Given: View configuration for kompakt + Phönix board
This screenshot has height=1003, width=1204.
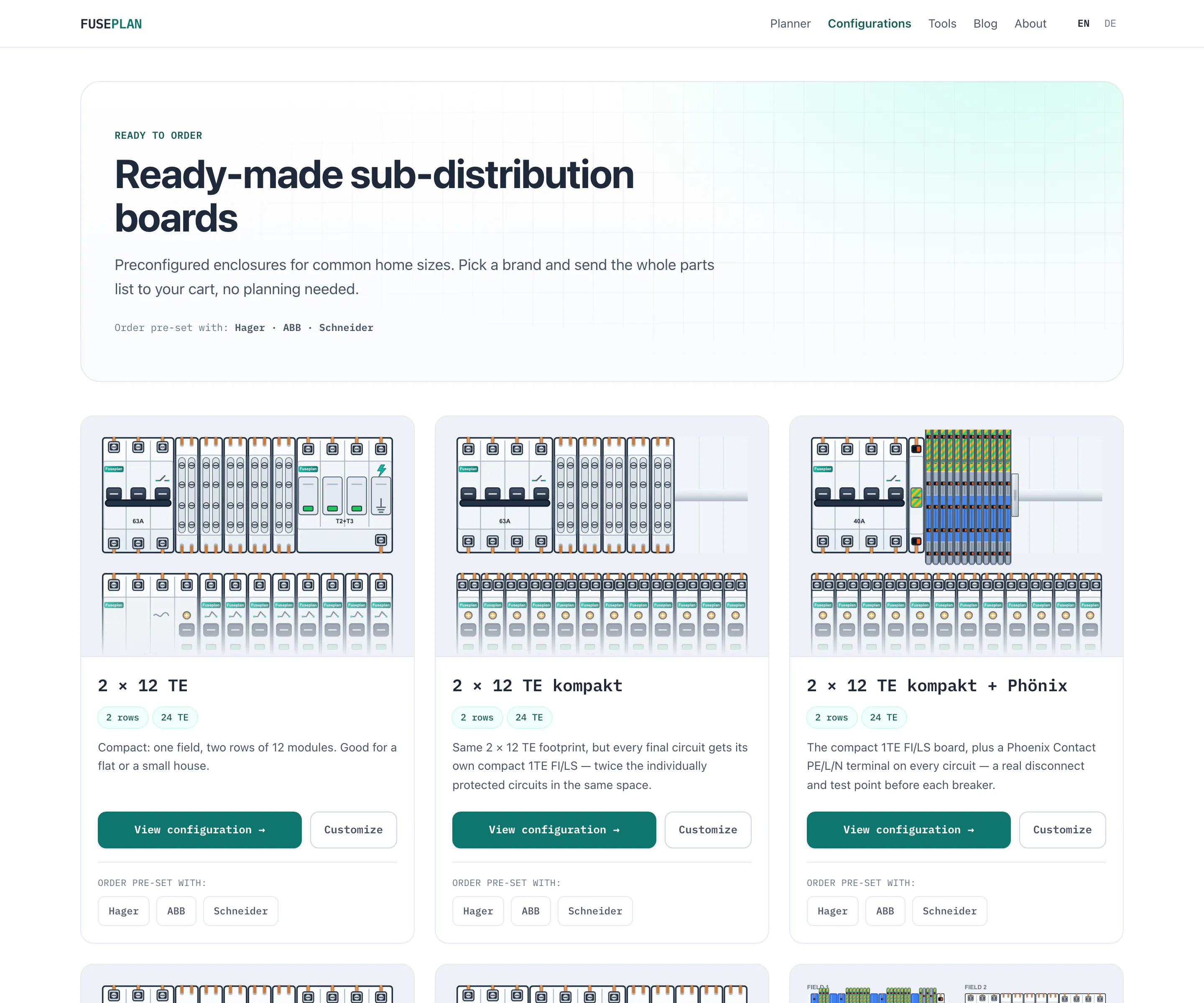Looking at the screenshot, I should point(908,829).
